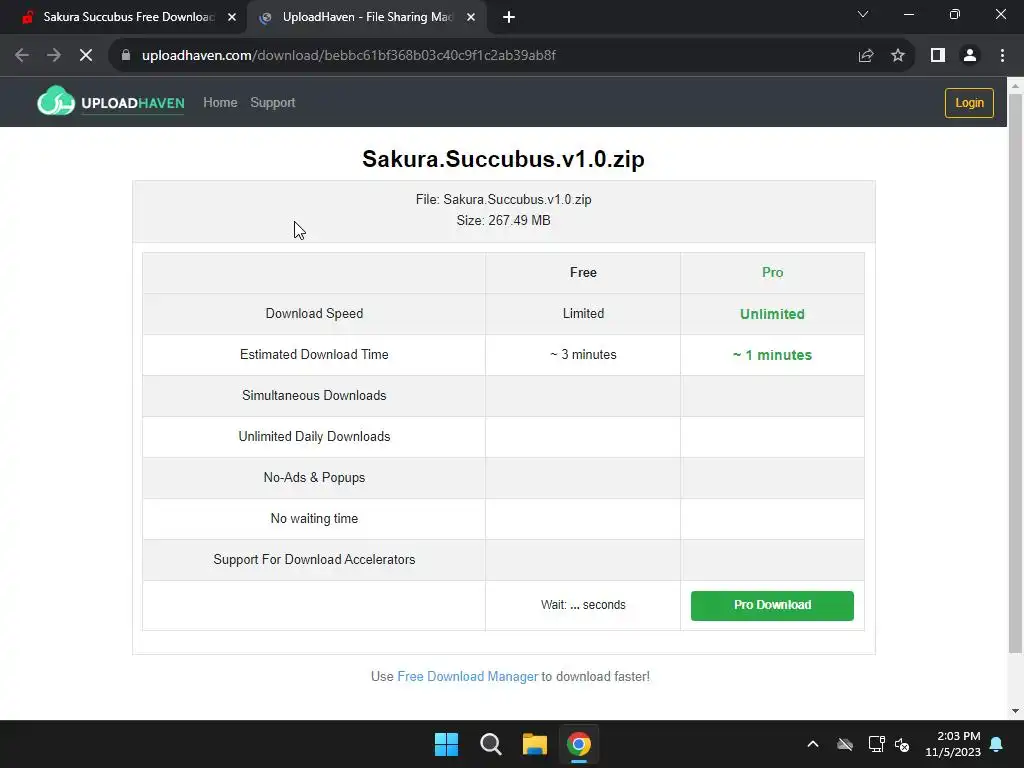1024x768 pixels.
Task: Open the Free Download Manager link
Action: click(468, 677)
